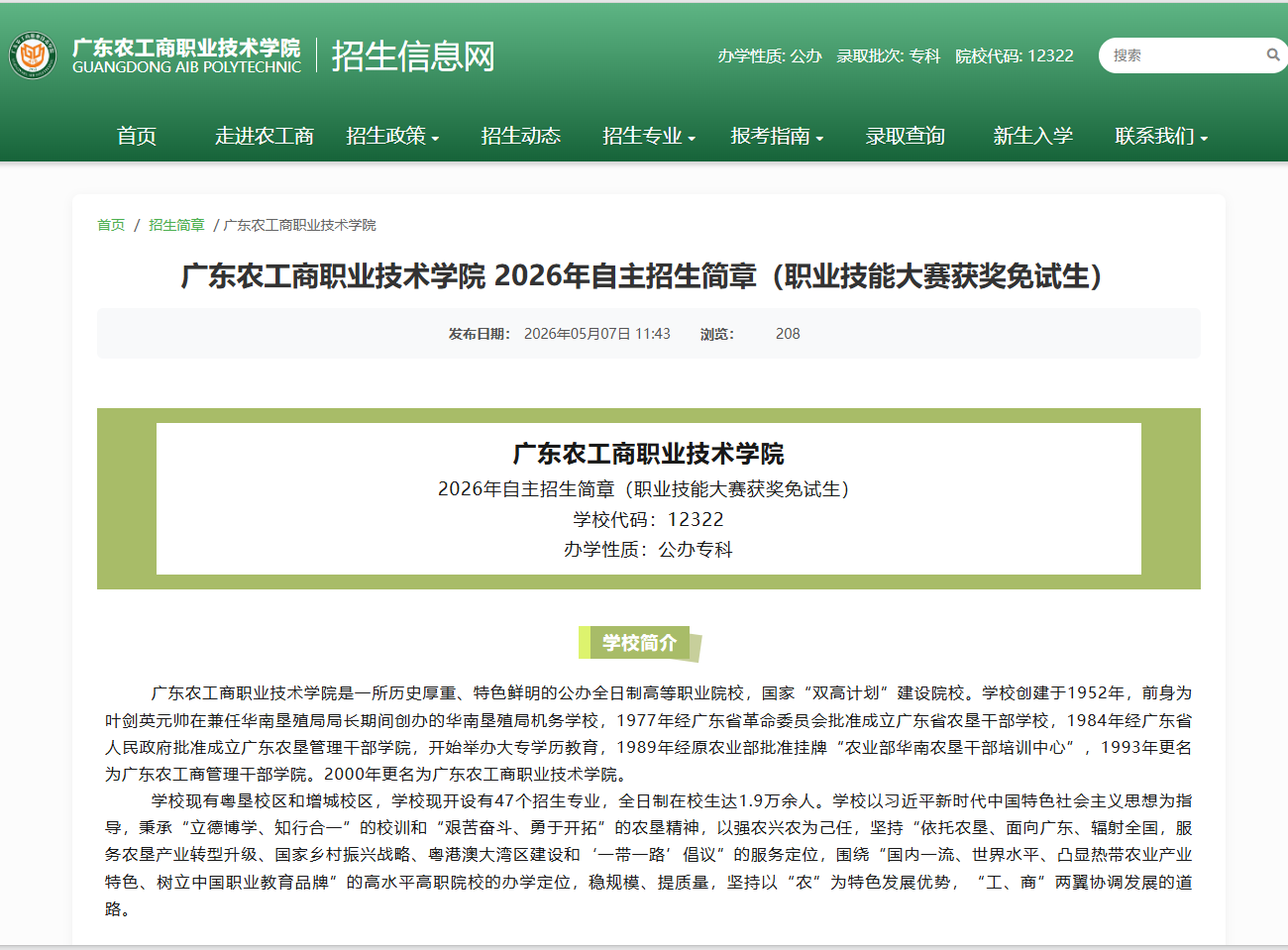Expand the 报考指南 dropdown menu
1288x950 pixels.
(777, 136)
